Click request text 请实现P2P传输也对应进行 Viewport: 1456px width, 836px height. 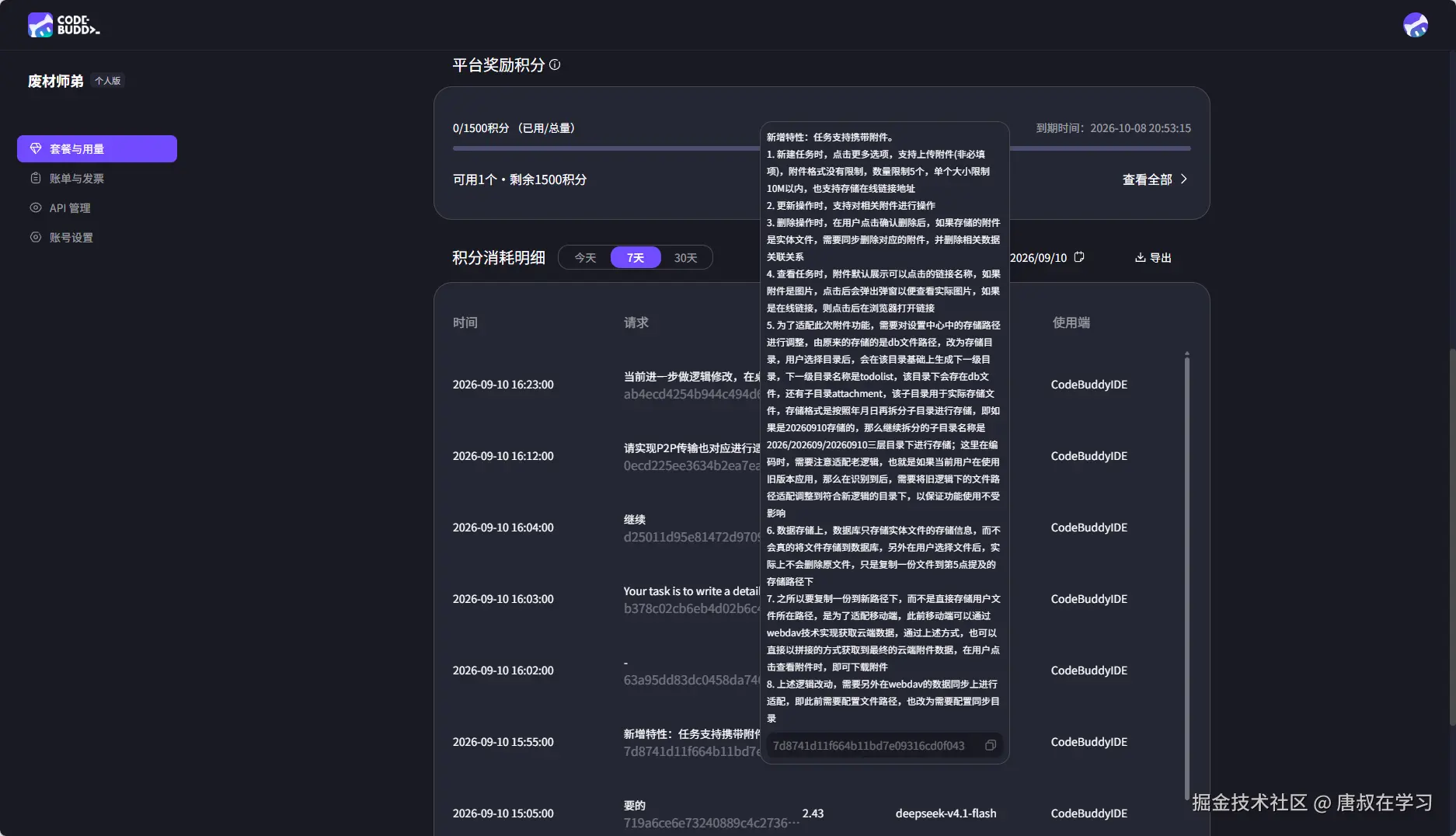tap(691, 448)
